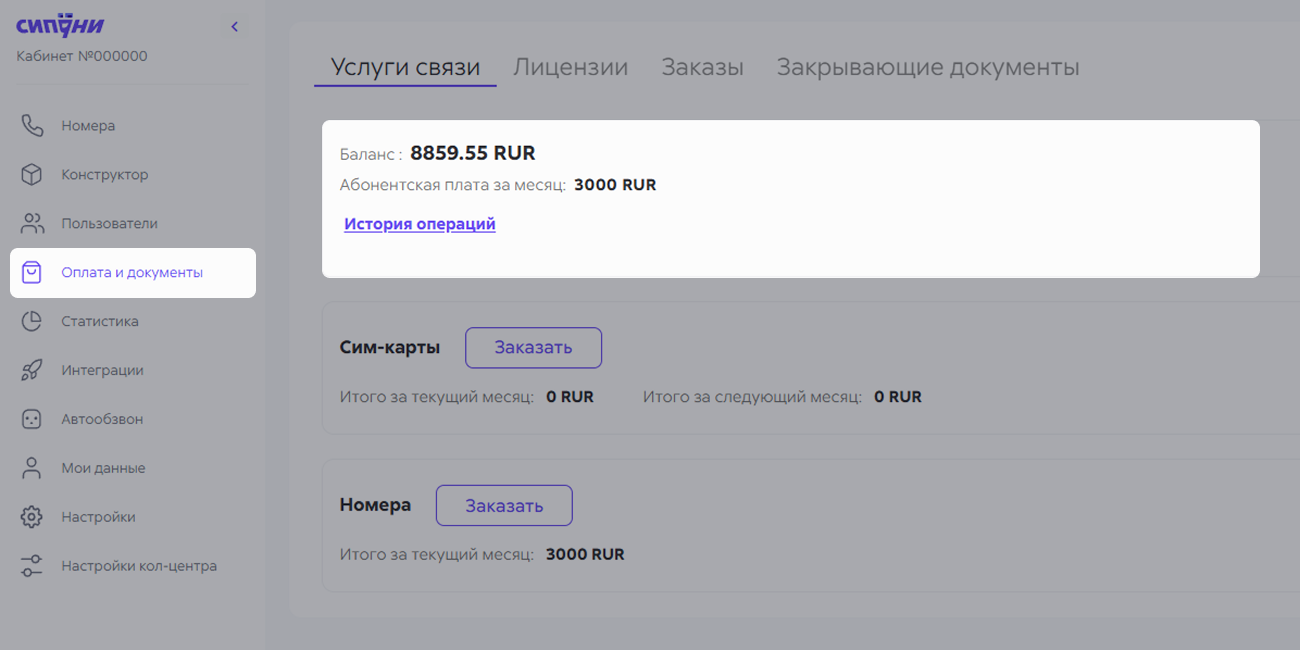
Task: Switch to the Лицензии tab
Action: pyautogui.click(x=570, y=68)
